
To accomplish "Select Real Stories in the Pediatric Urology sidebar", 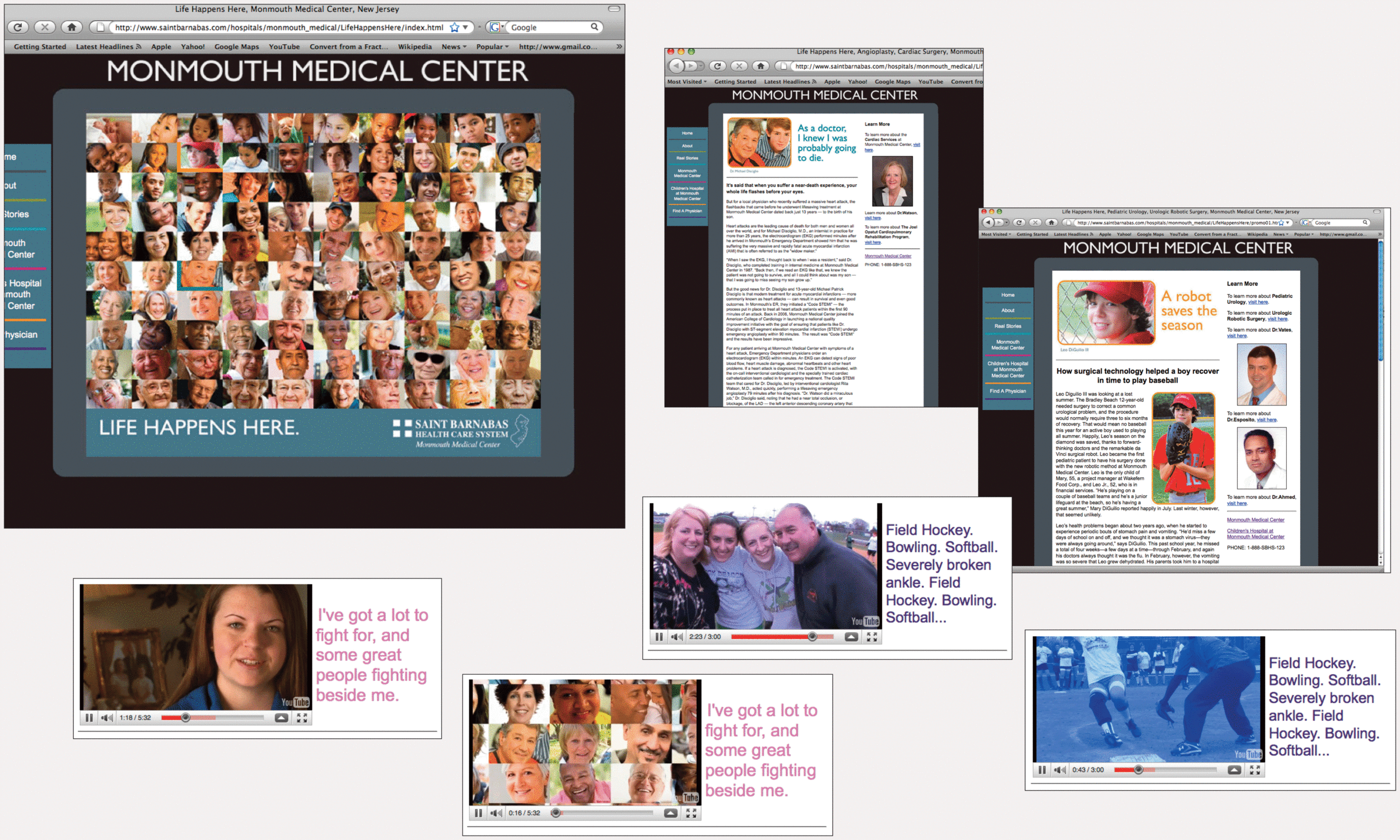I will point(1008,326).
